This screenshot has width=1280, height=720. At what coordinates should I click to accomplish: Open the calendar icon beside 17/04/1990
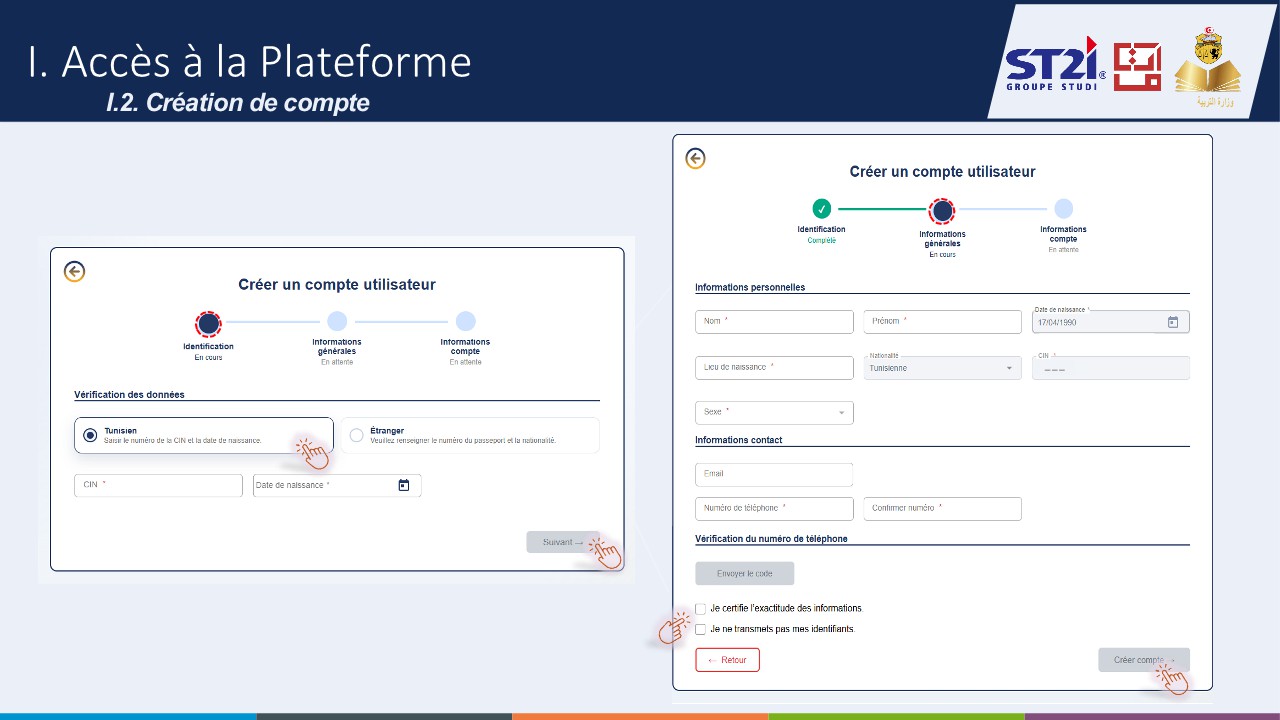click(x=1173, y=322)
